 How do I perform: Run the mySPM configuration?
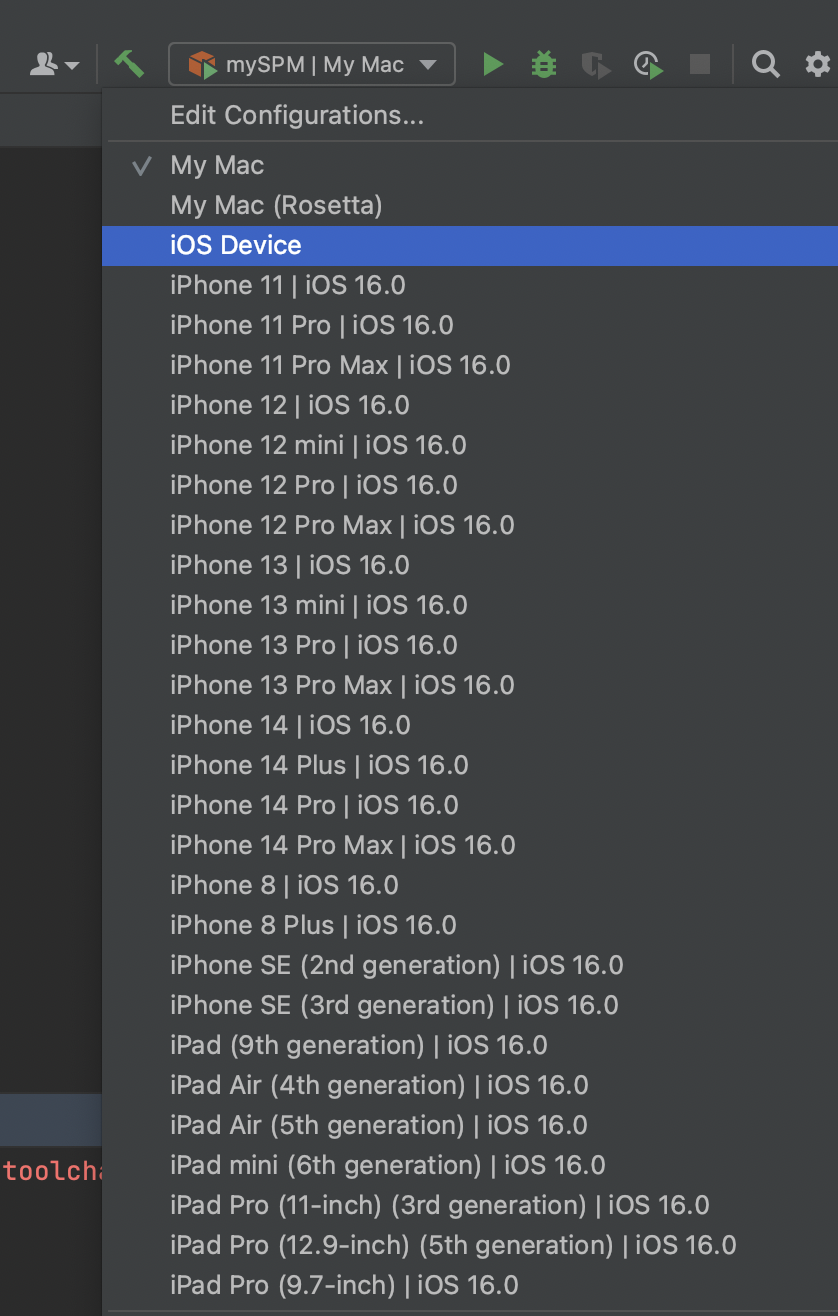point(492,65)
